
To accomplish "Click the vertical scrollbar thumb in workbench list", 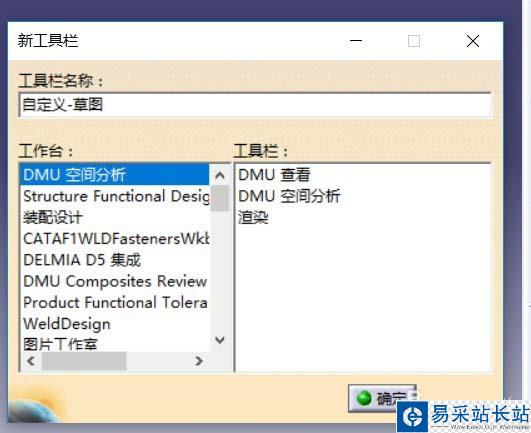I will [220, 198].
